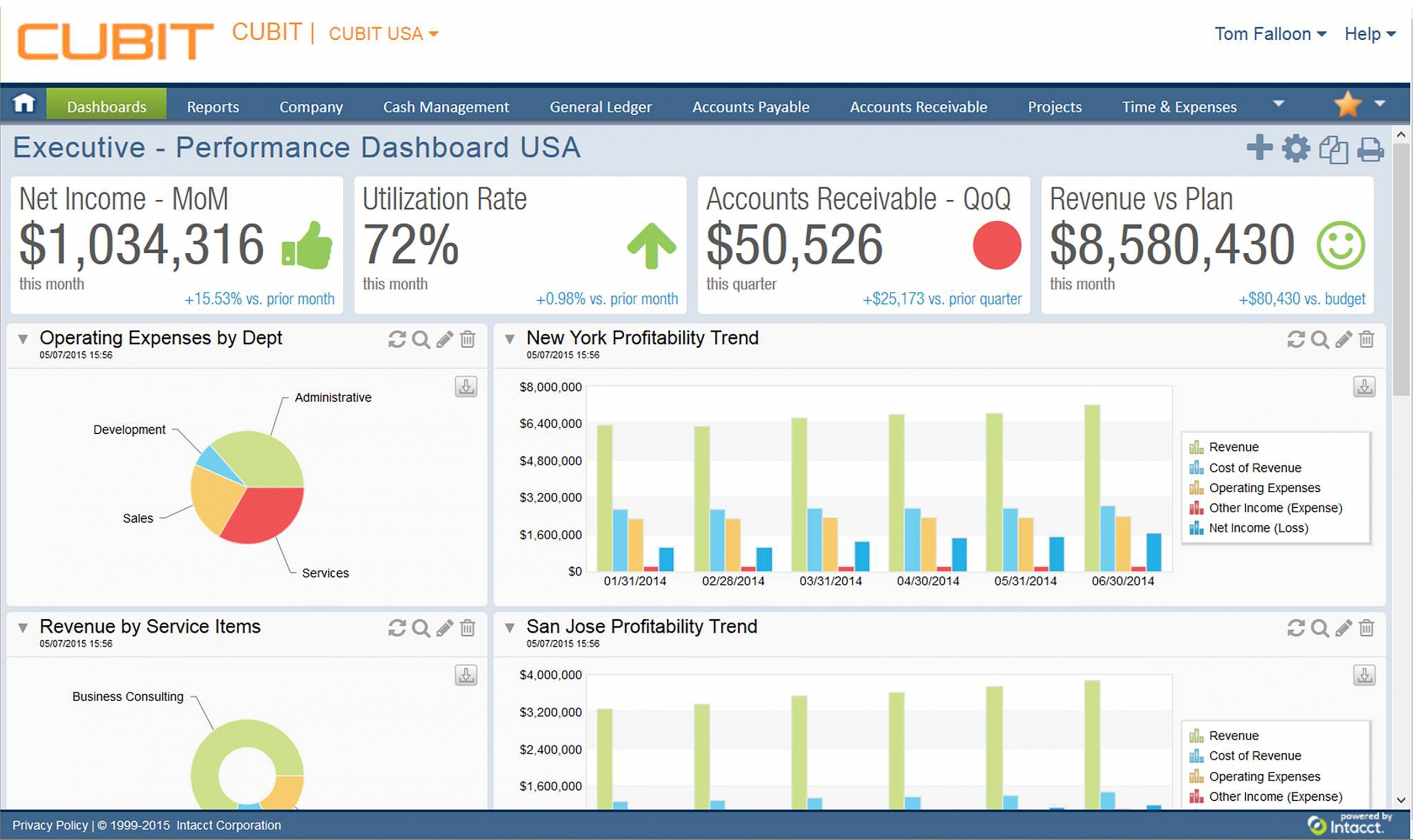1413x840 pixels.
Task: Click the +0.98% vs. prior month link
Action: 607,299
